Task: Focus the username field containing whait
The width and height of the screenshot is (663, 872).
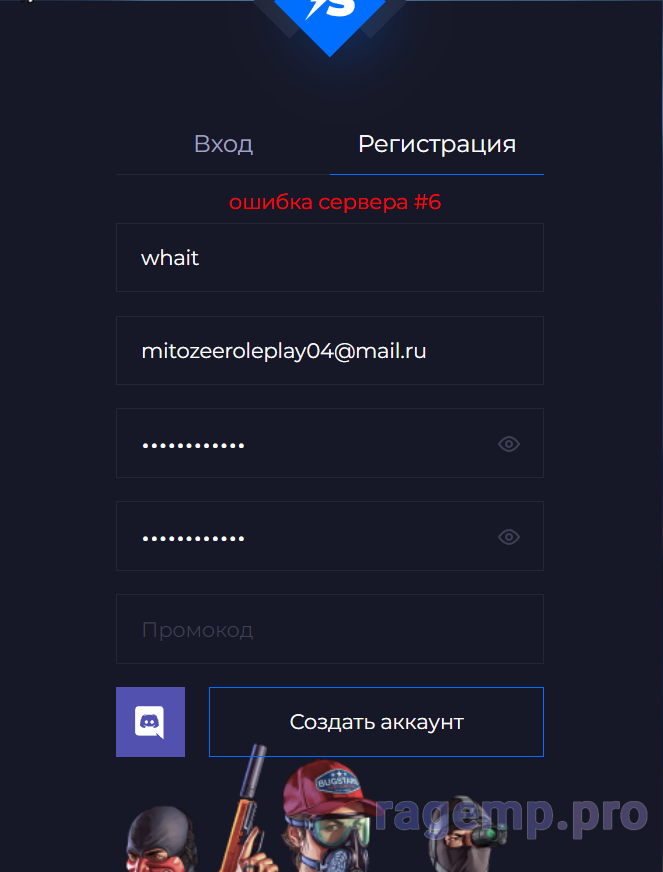Action: coord(329,258)
